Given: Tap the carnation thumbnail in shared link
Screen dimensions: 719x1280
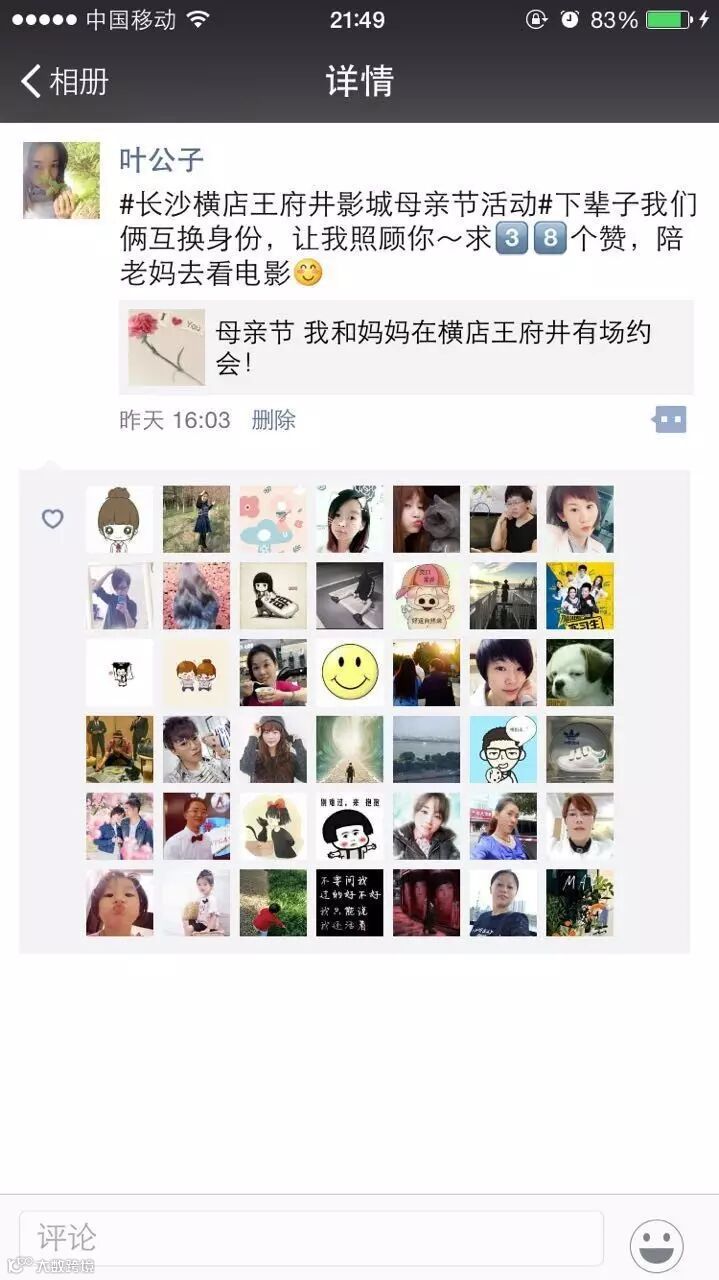Looking at the screenshot, I should click(166, 347).
